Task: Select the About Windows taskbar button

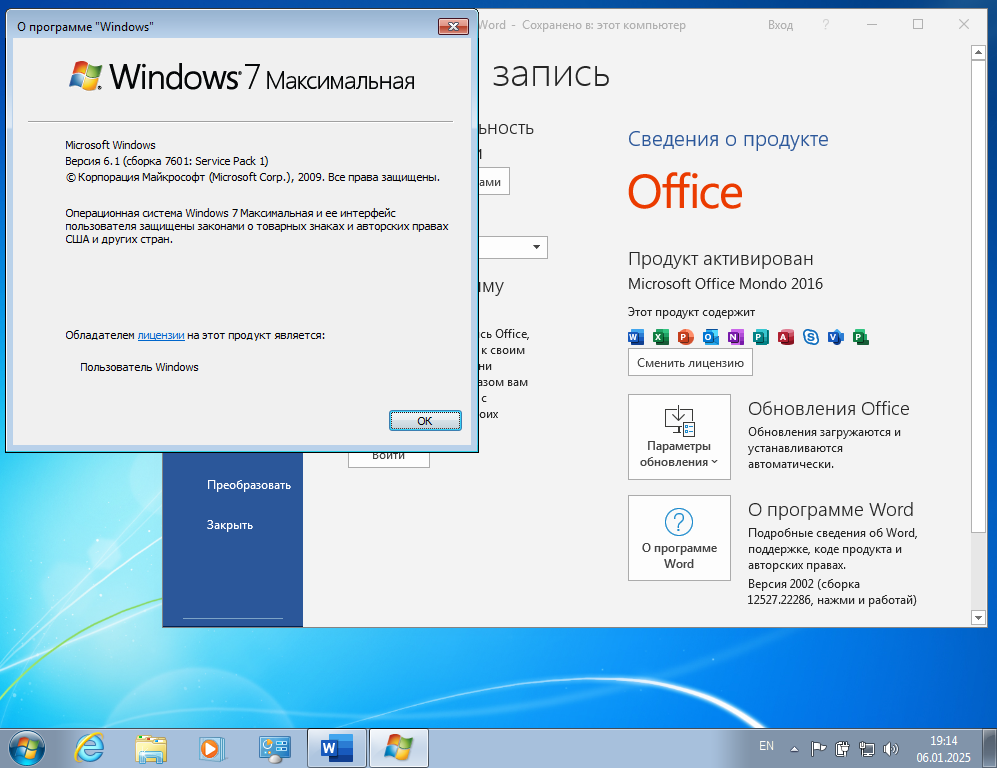Action: (399, 748)
